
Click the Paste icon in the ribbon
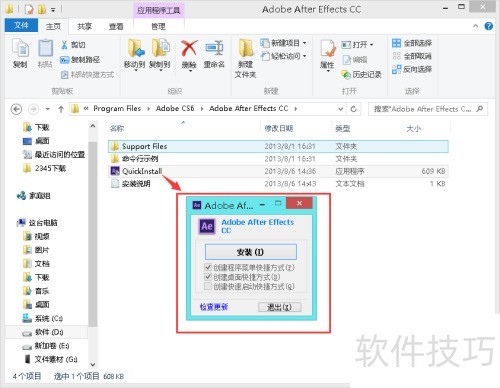pos(45,48)
